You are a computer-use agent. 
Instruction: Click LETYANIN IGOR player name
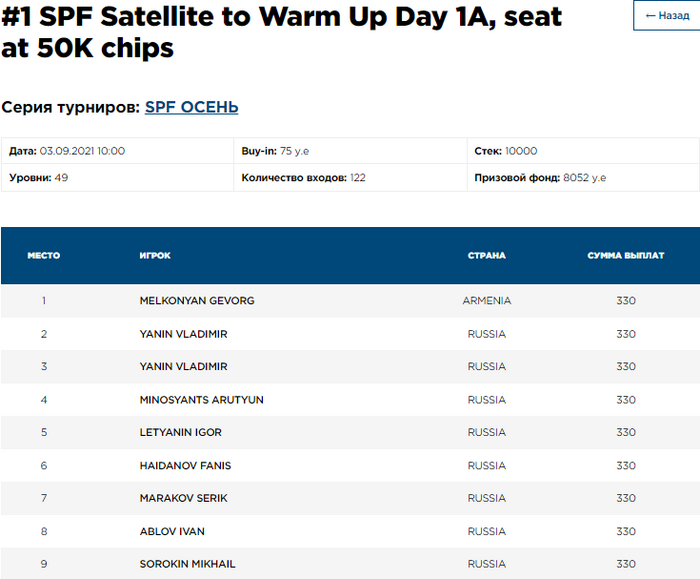click(180, 433)
